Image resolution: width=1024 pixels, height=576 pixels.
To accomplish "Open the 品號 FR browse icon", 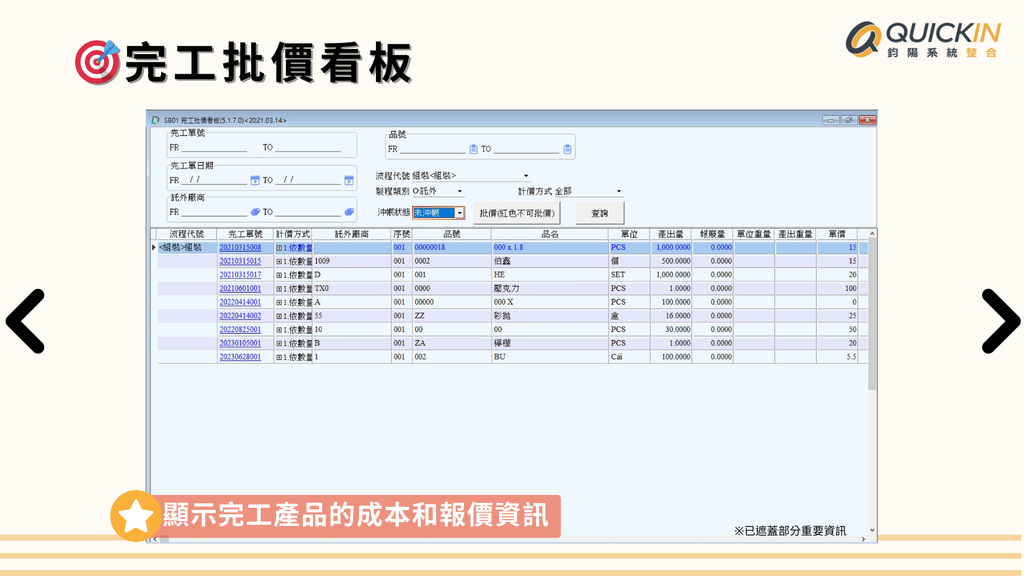I will tap(476, 150).
